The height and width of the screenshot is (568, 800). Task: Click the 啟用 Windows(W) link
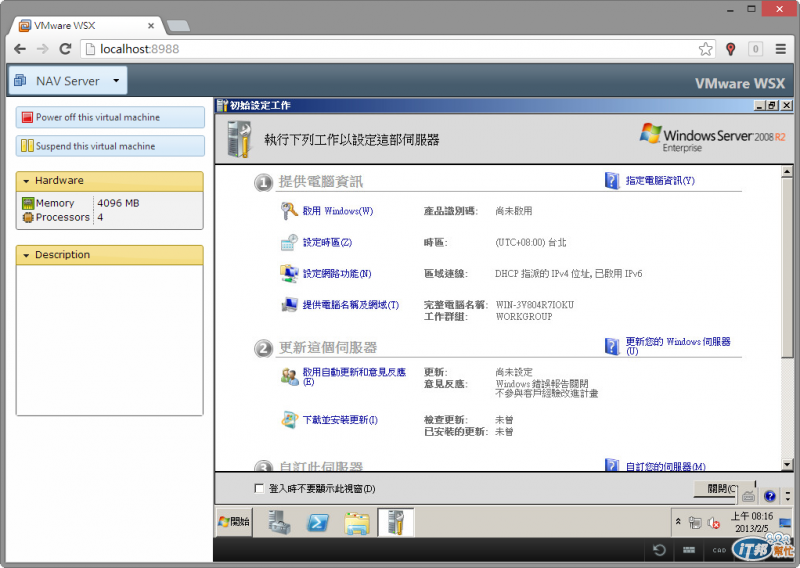[338, 211]
